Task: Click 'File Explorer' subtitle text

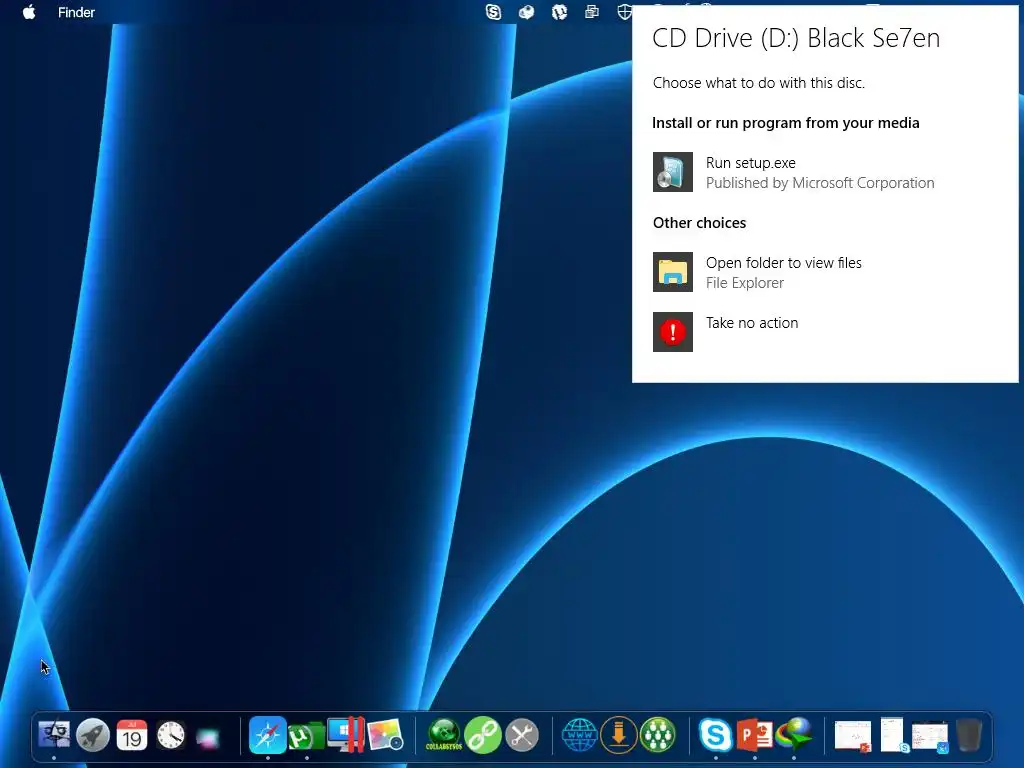Action: coord(744,283)
